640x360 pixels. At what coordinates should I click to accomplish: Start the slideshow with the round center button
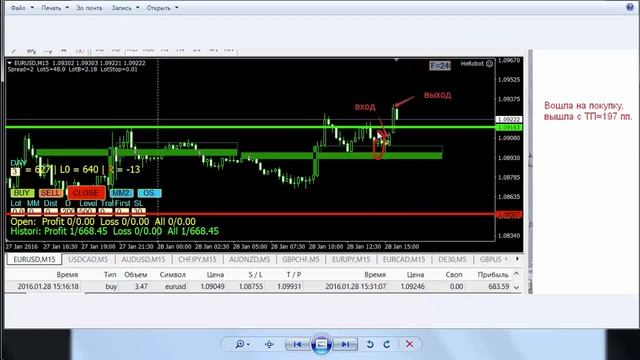coord(321,344)
